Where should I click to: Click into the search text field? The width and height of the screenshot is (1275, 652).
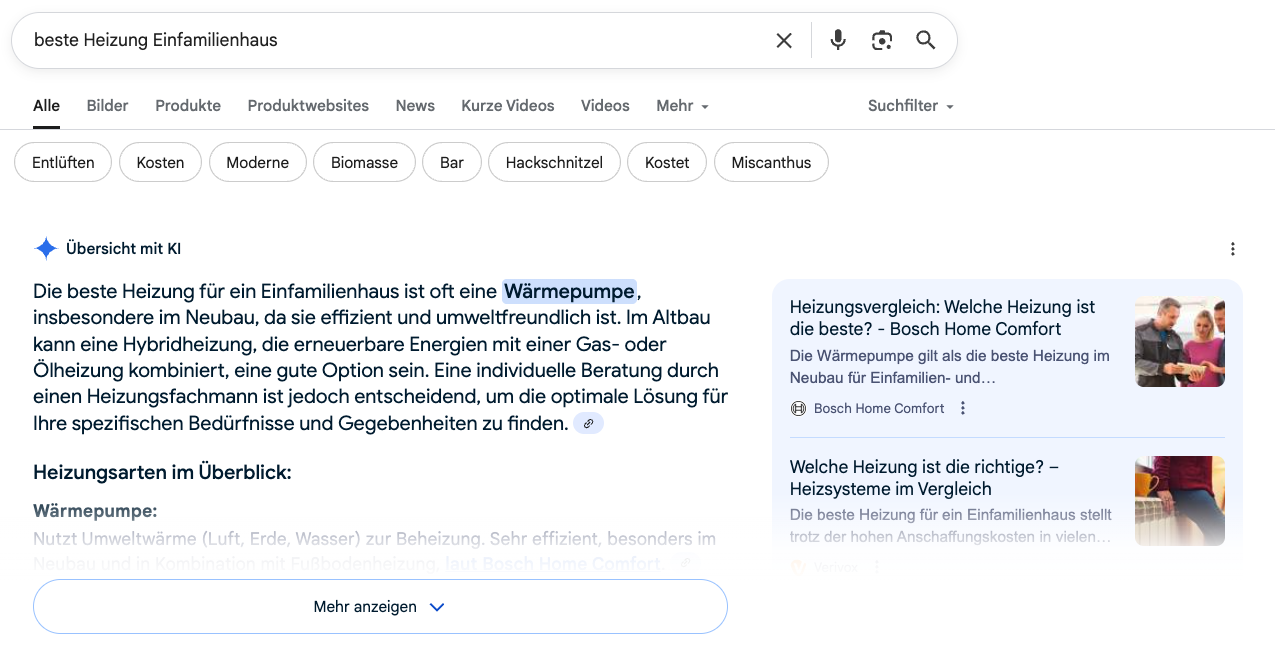(390, 40)
